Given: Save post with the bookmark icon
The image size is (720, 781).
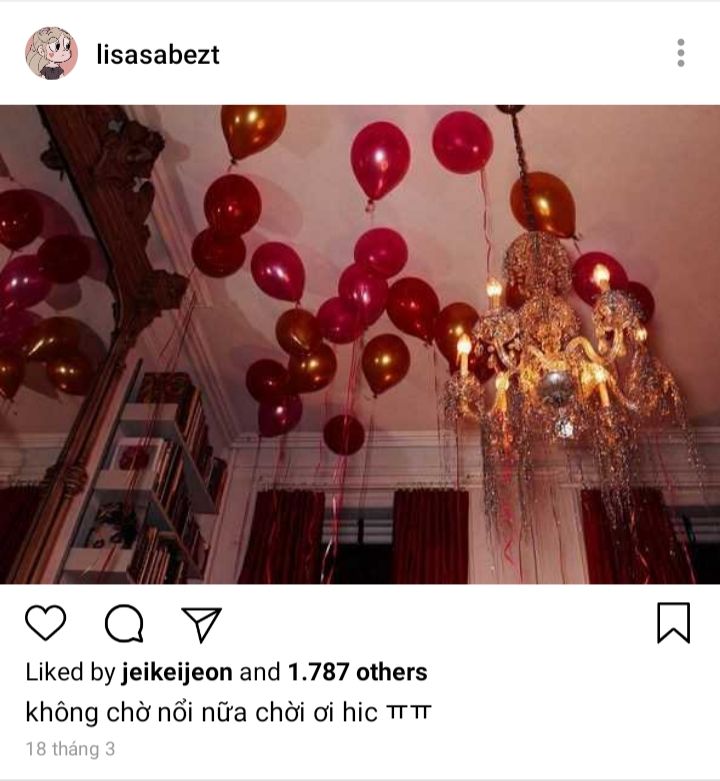Looking at the screenshot, I should coord(674,623).
